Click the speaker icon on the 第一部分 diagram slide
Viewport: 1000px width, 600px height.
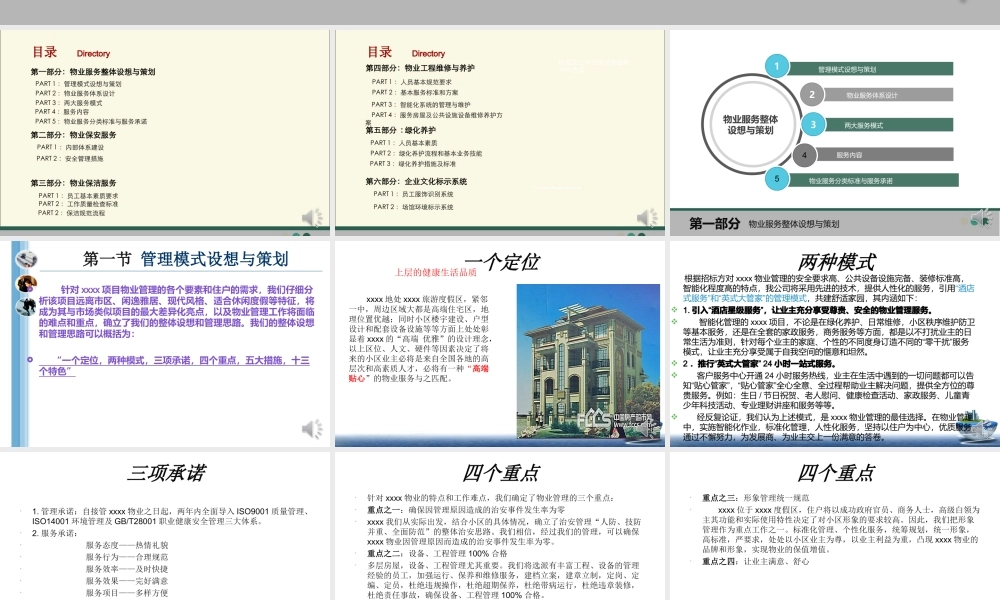pyautogui.click(x=981, y=218)
